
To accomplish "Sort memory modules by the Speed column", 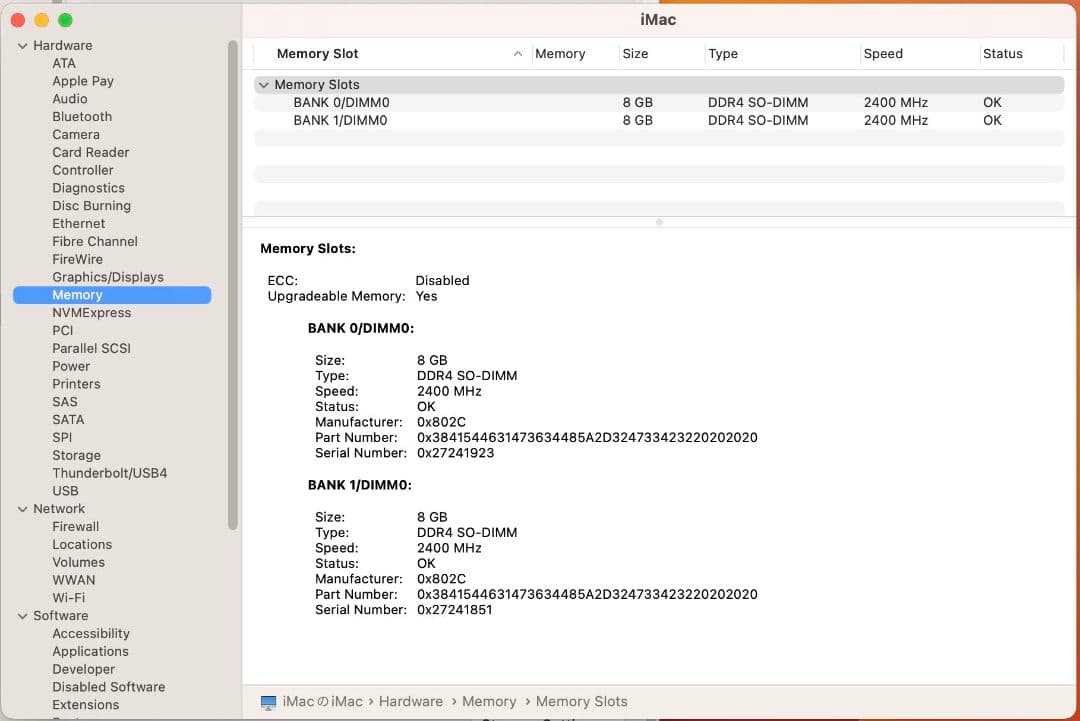I will (883, 53).
